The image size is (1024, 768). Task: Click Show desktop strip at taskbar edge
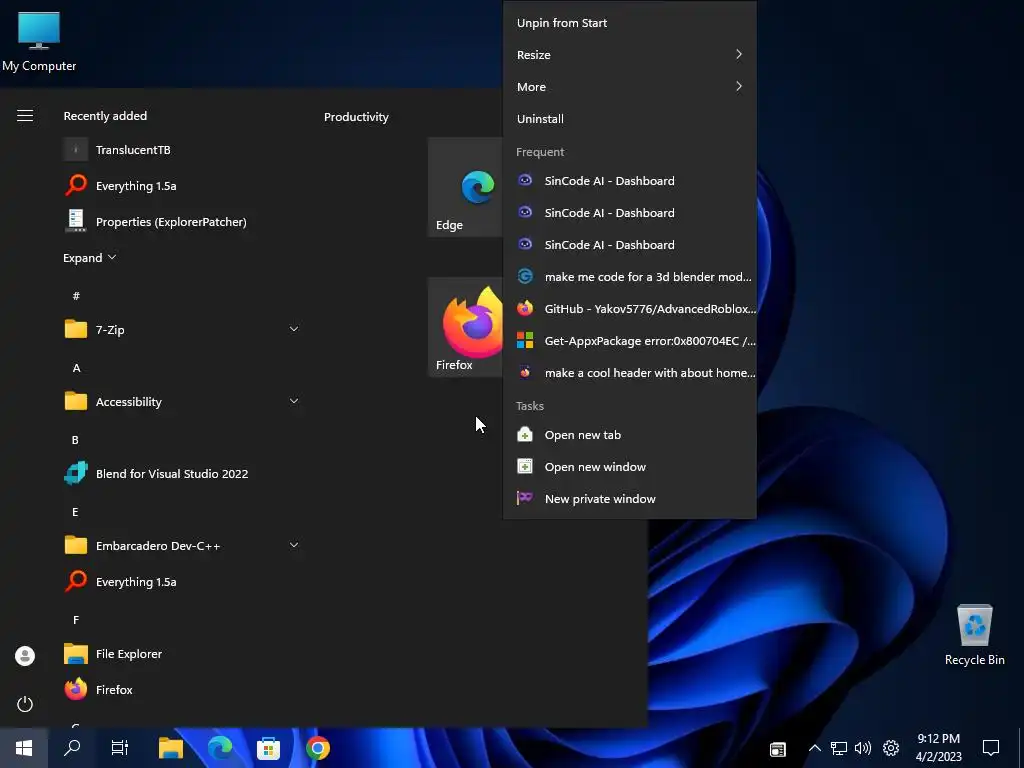pos(1021,748)
